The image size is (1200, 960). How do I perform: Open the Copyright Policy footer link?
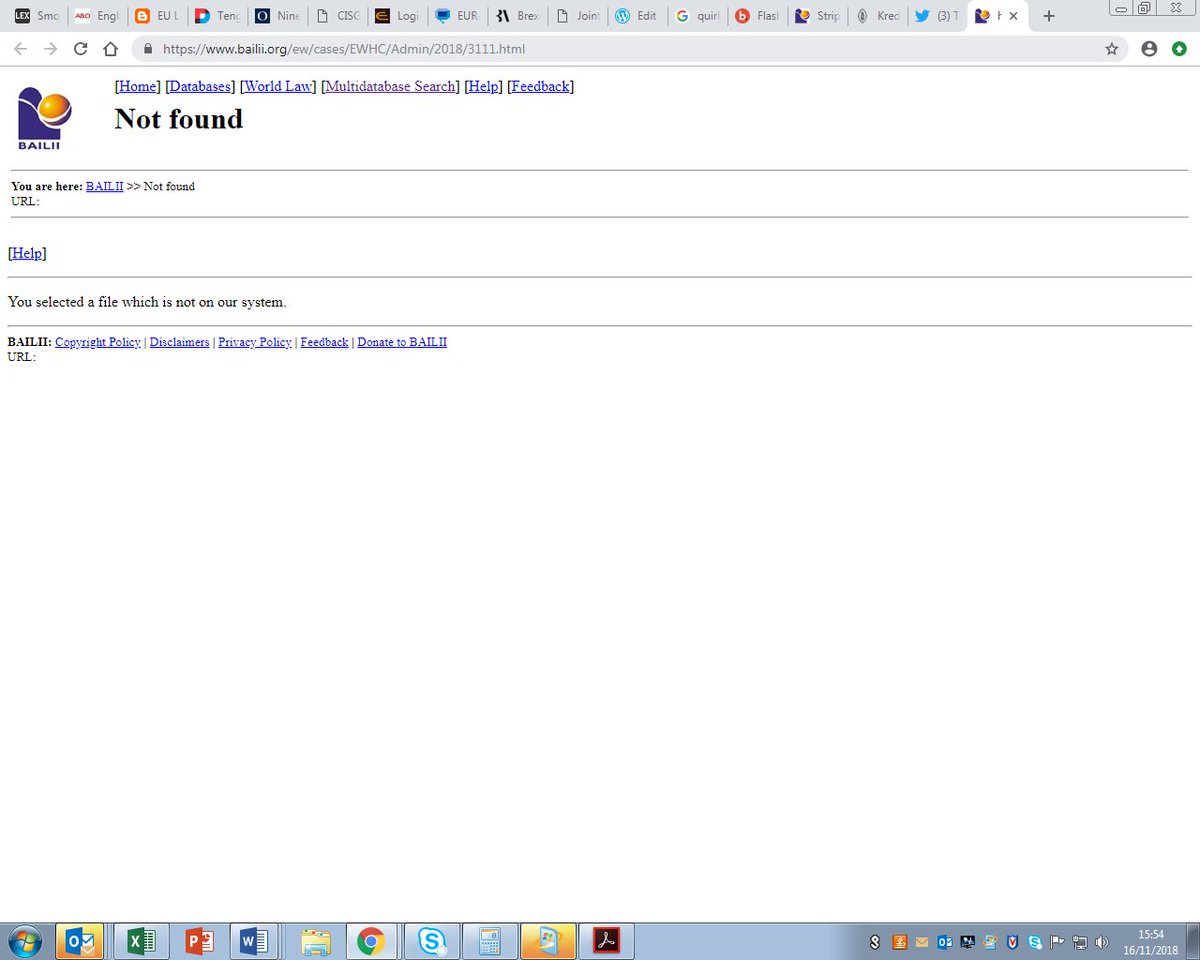[98, 342]
